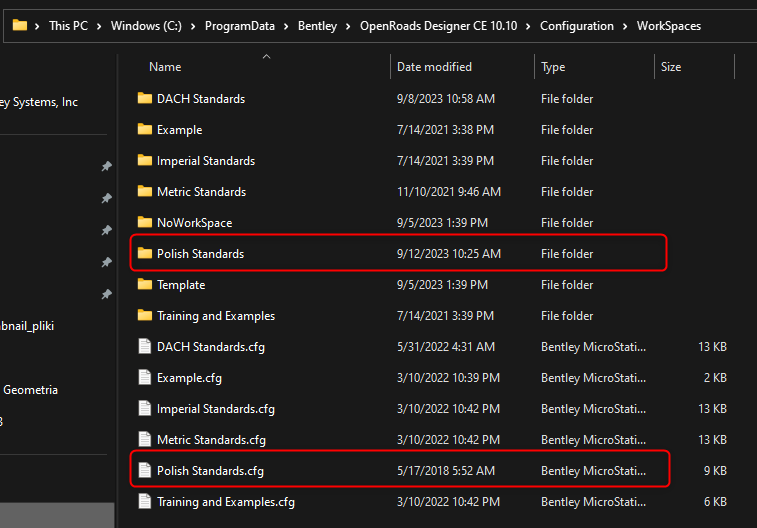This screenshot has width=757, height=528.
Task: Expand the chevron after ProgramData
Action: point(286,27)
